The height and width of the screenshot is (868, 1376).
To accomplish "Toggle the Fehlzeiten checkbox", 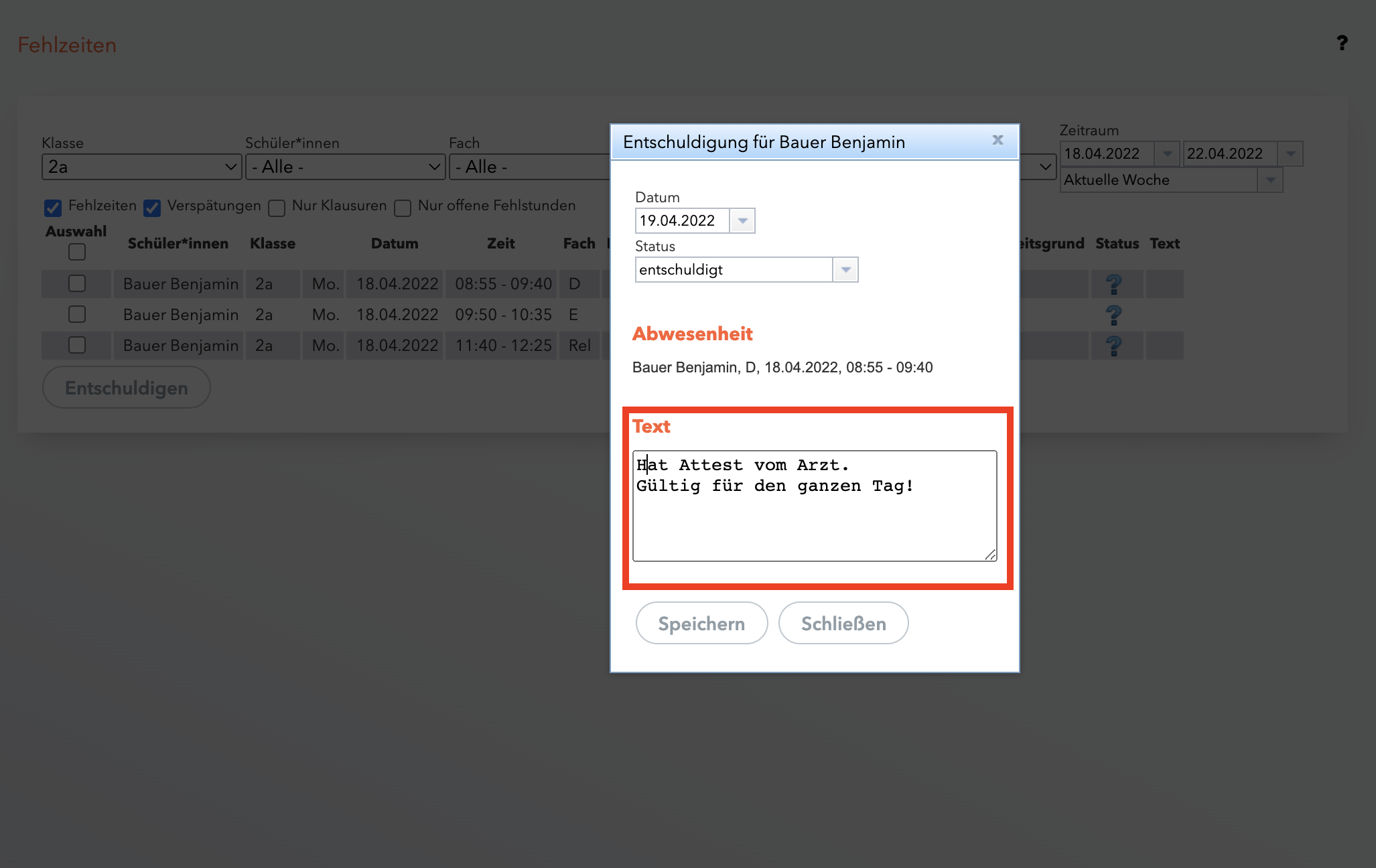I will (53, 208).
